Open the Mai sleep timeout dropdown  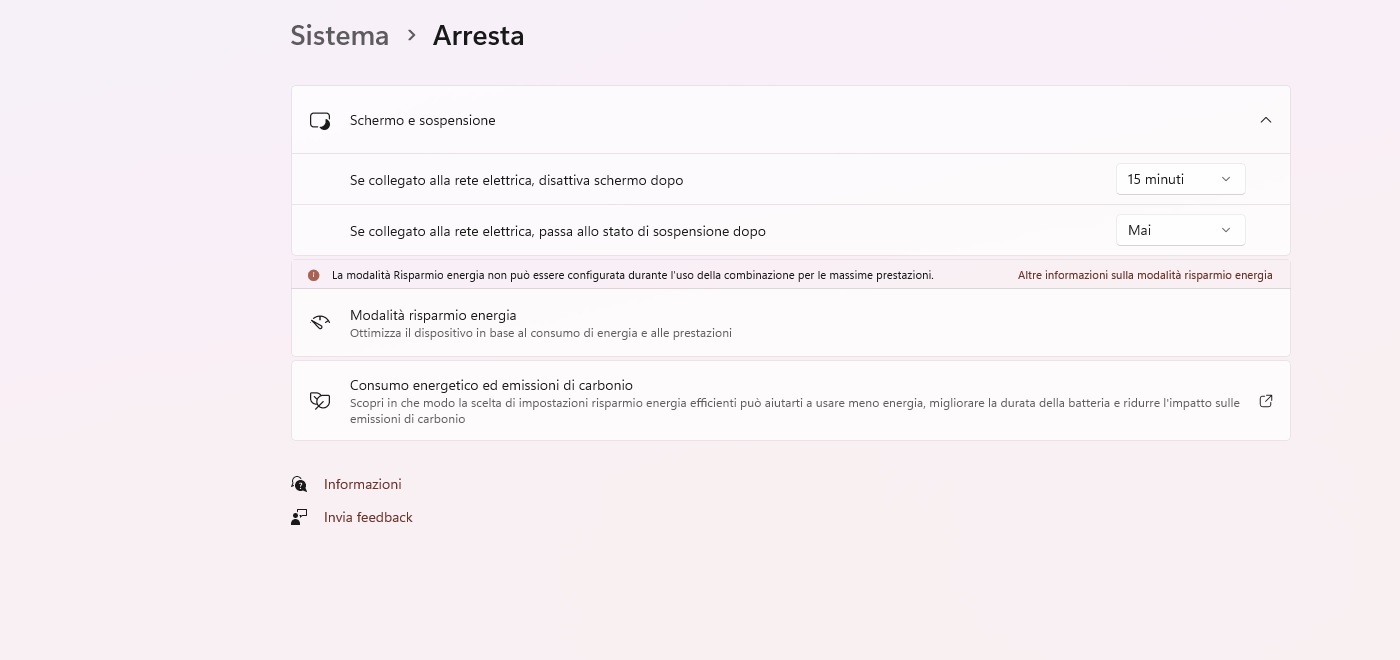[x=1180, y=230]
